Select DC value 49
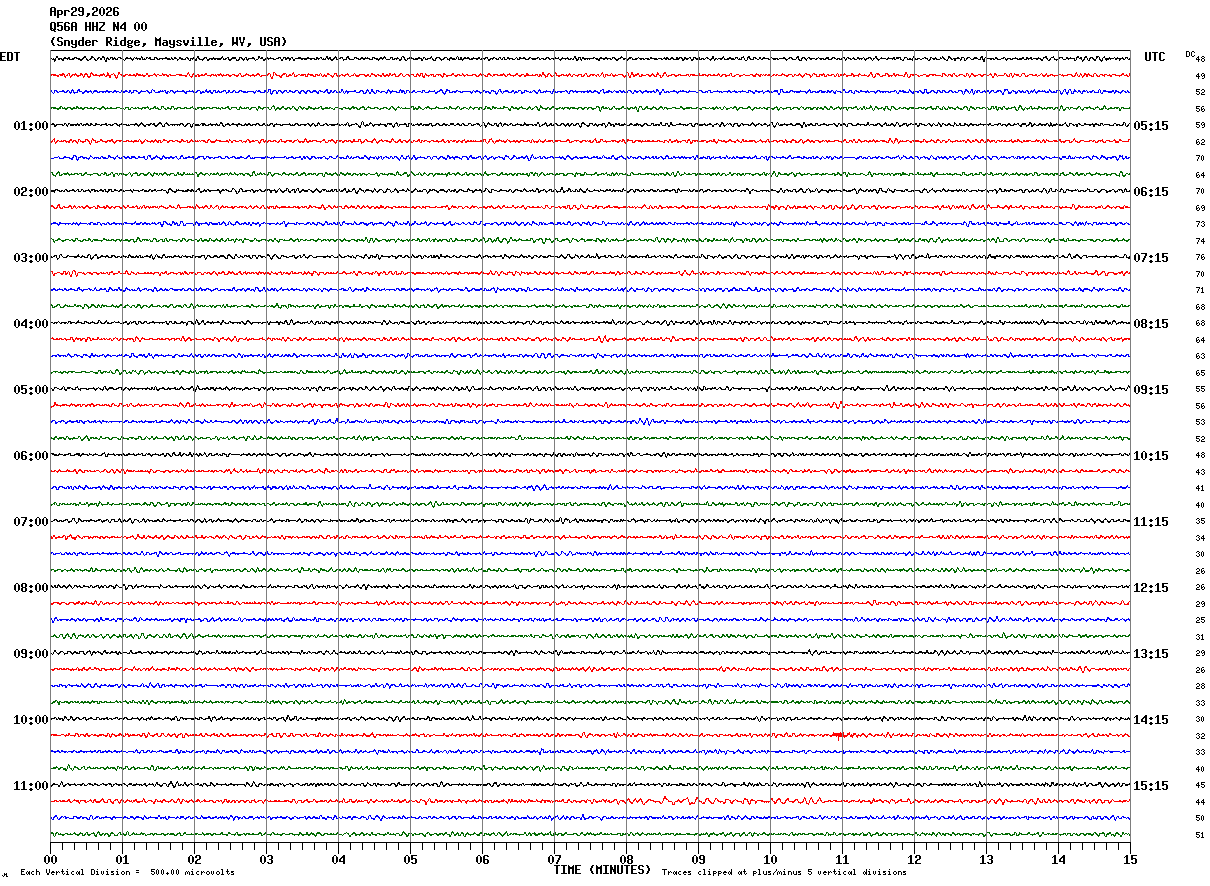Screen dimensions: 1210x886 [1200, 76]
